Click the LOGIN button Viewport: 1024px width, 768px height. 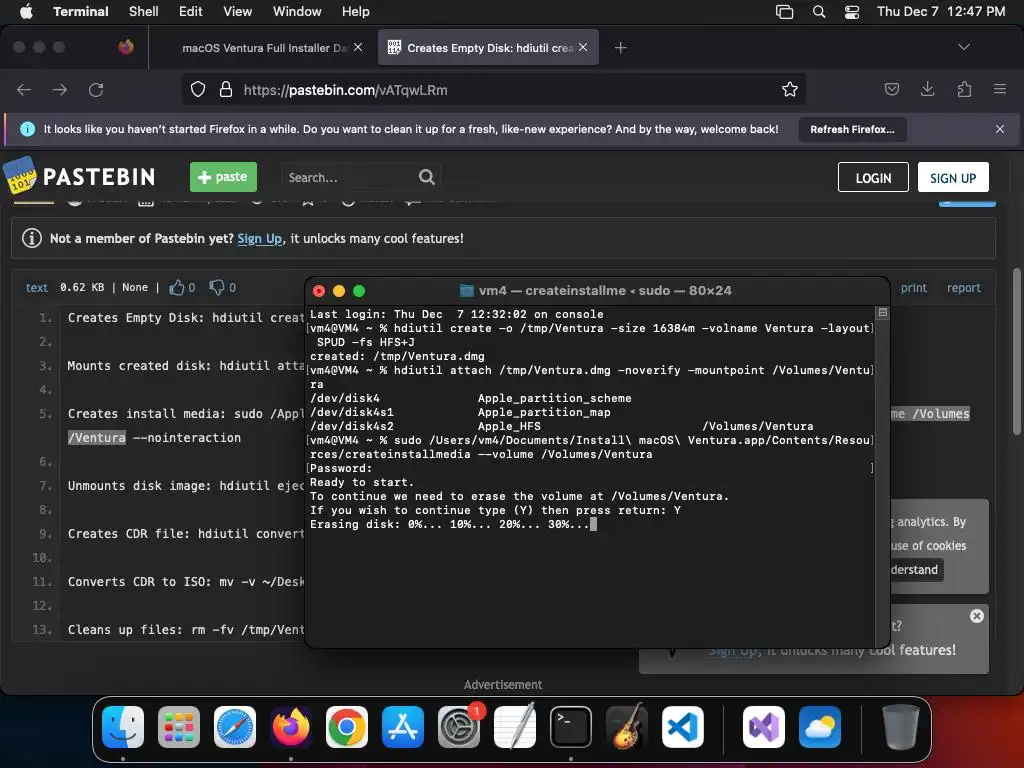pyautogui.click(x=872, y=178)
